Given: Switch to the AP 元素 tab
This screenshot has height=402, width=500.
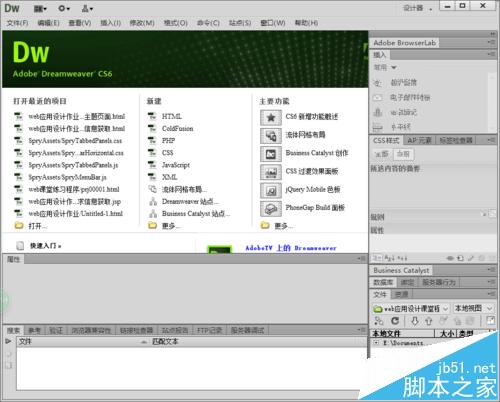Looking at the screenshot, I should click(419, 140).
